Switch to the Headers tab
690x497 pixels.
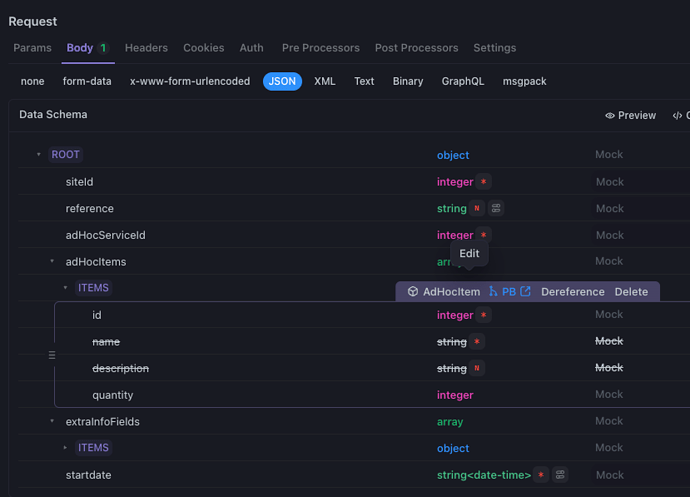coord(146,48)
